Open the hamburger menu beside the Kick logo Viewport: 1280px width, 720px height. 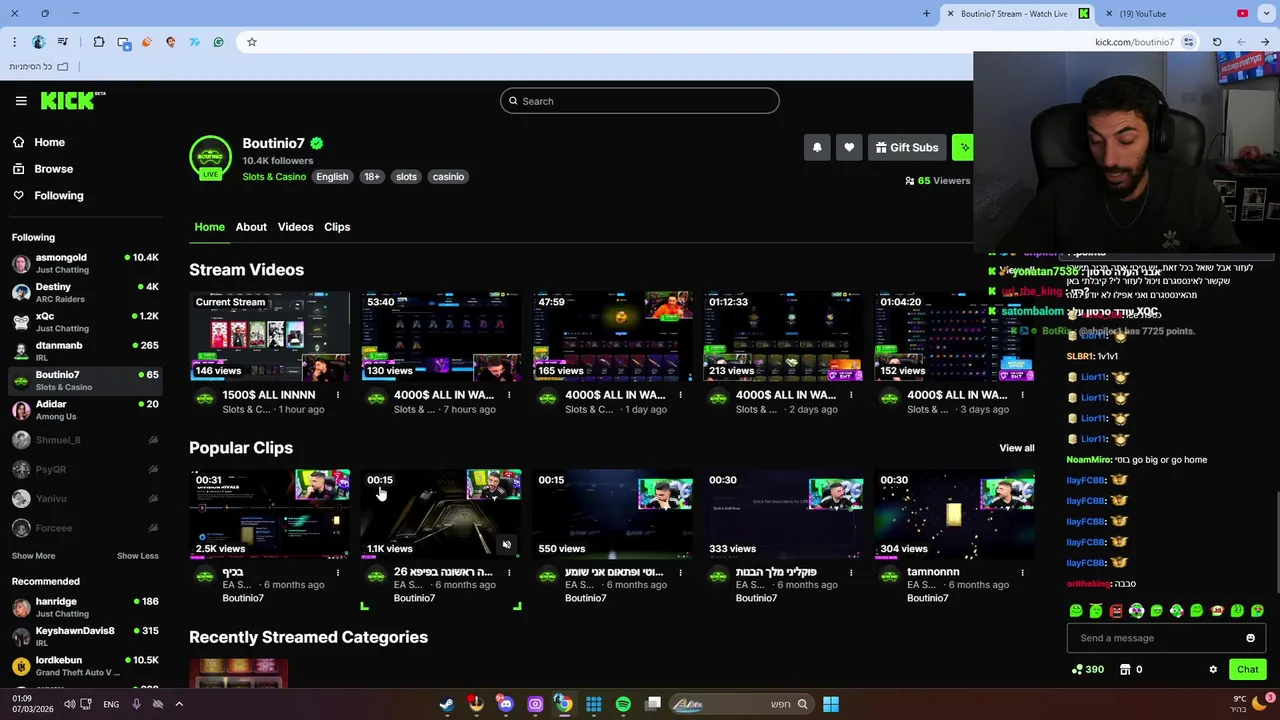[x=21, y=101]
